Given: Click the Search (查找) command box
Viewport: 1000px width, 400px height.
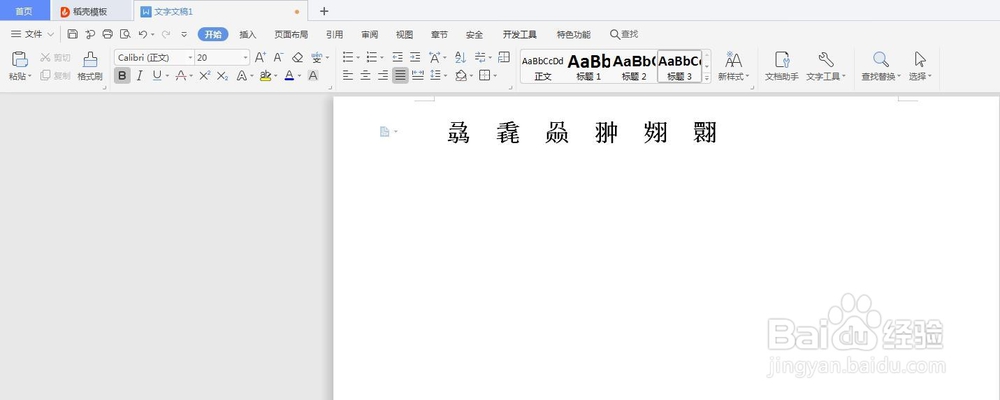Looking at the screenshot, I should click(x=624, y=34).
